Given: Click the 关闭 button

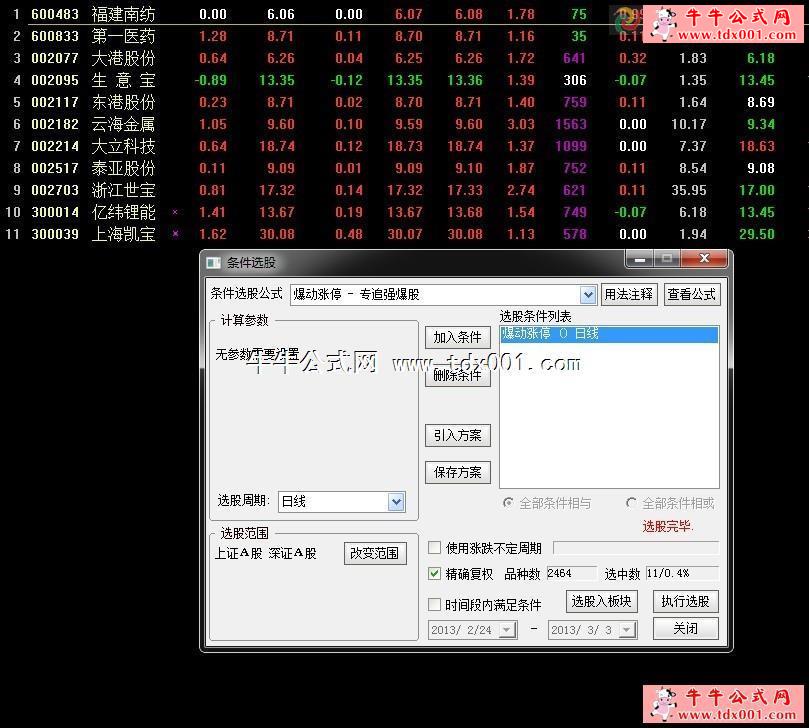Looking at the screenshot, I should point(686,628).
